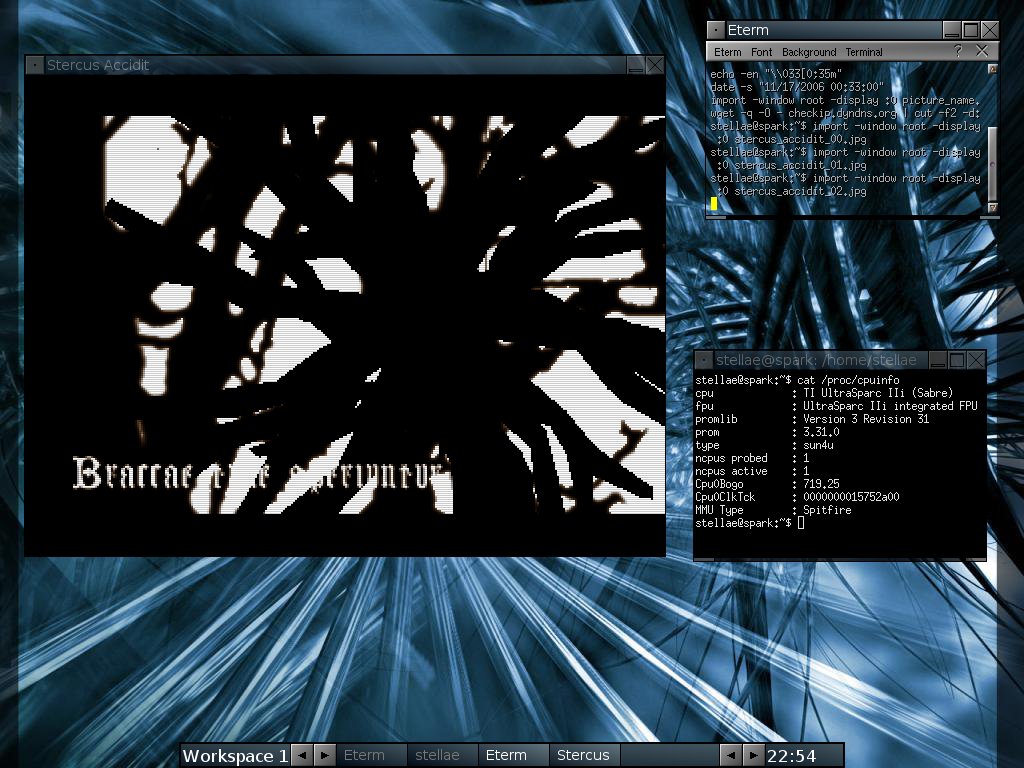Open the Font menu in Eterm
1024x768 pixels.
(761, 52)
